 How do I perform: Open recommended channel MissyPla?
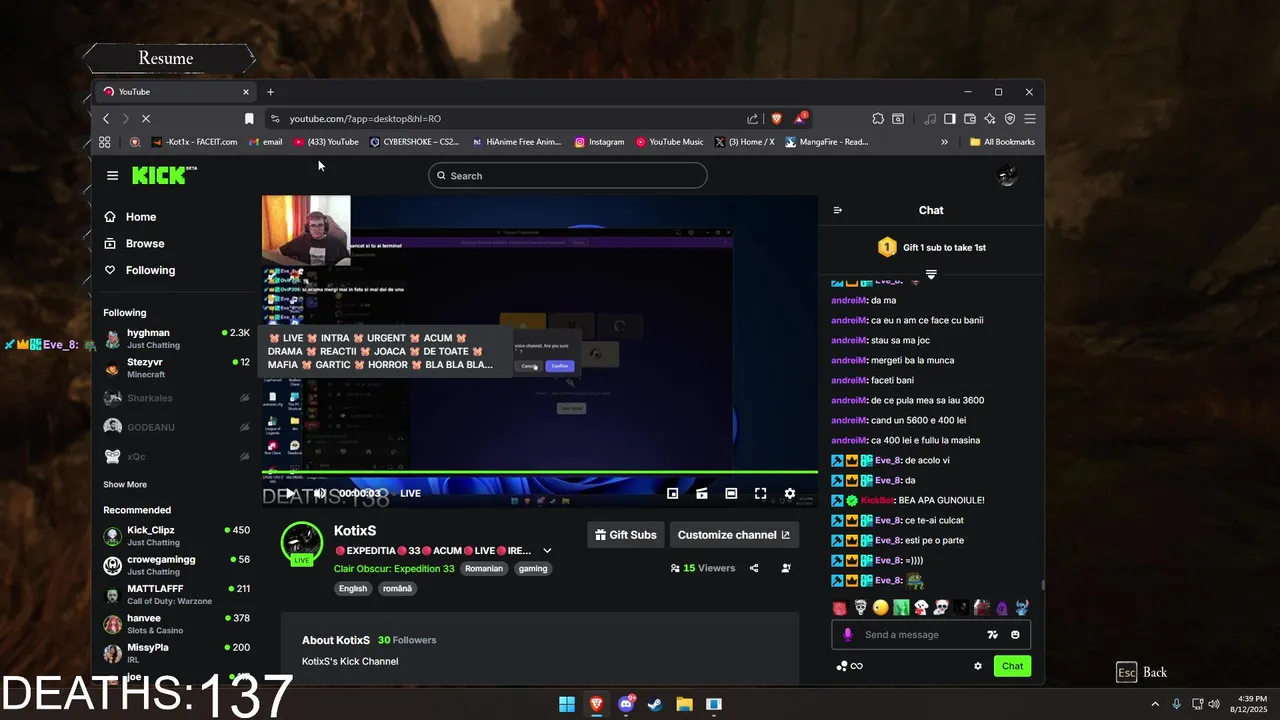tap(176, 653)
